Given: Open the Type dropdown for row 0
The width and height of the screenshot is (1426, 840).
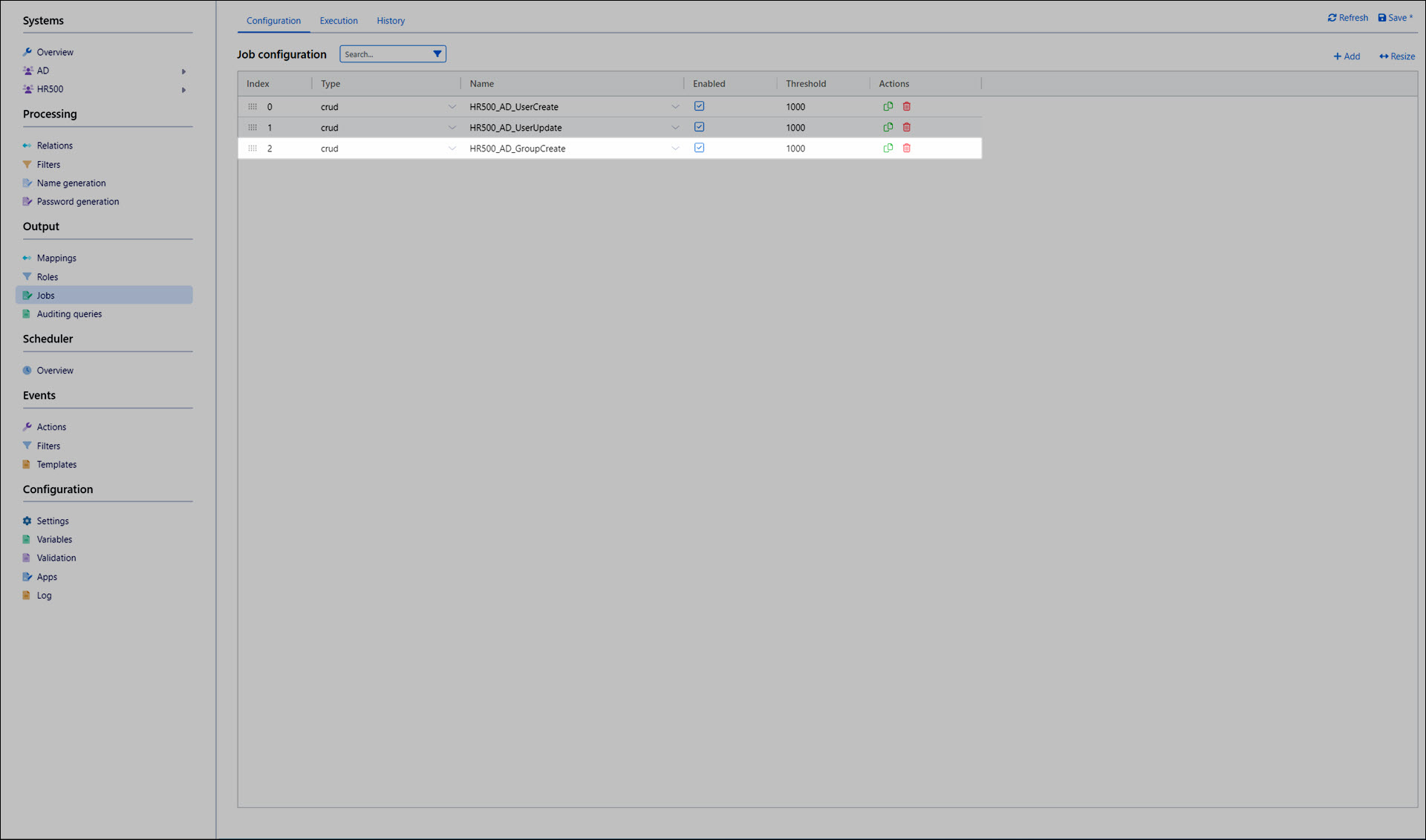Looking at the screenshot, I should click(x=452, y=107).
